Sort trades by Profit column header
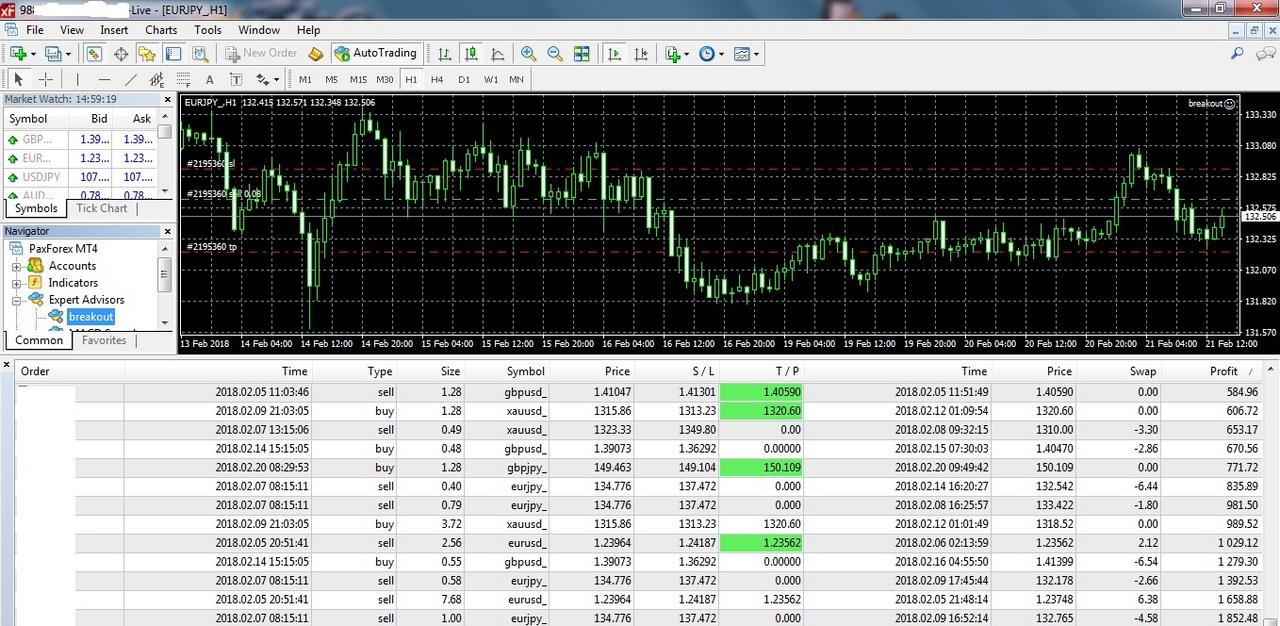Screen dimensions: 1280x626 pos(1223,371)
